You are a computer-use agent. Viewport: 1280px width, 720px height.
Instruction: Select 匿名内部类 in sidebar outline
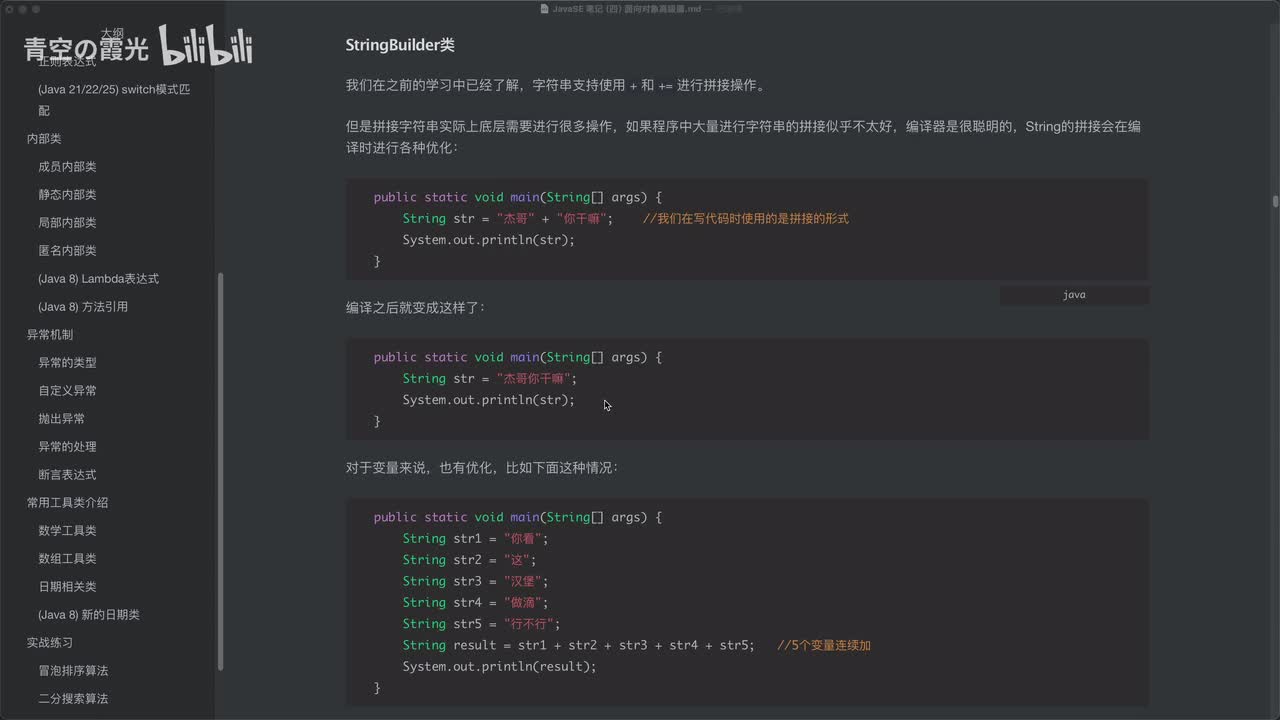[x=67, y=251]
